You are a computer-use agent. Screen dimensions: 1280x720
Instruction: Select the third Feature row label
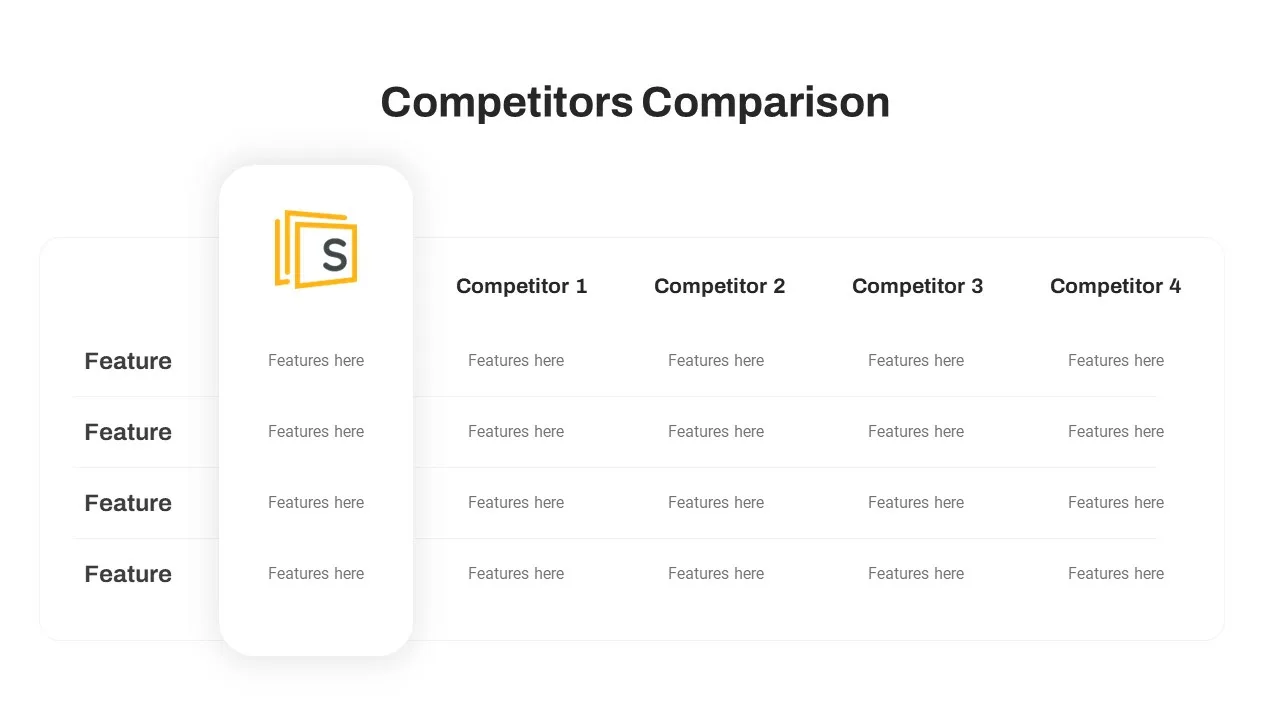pos(128,503)
